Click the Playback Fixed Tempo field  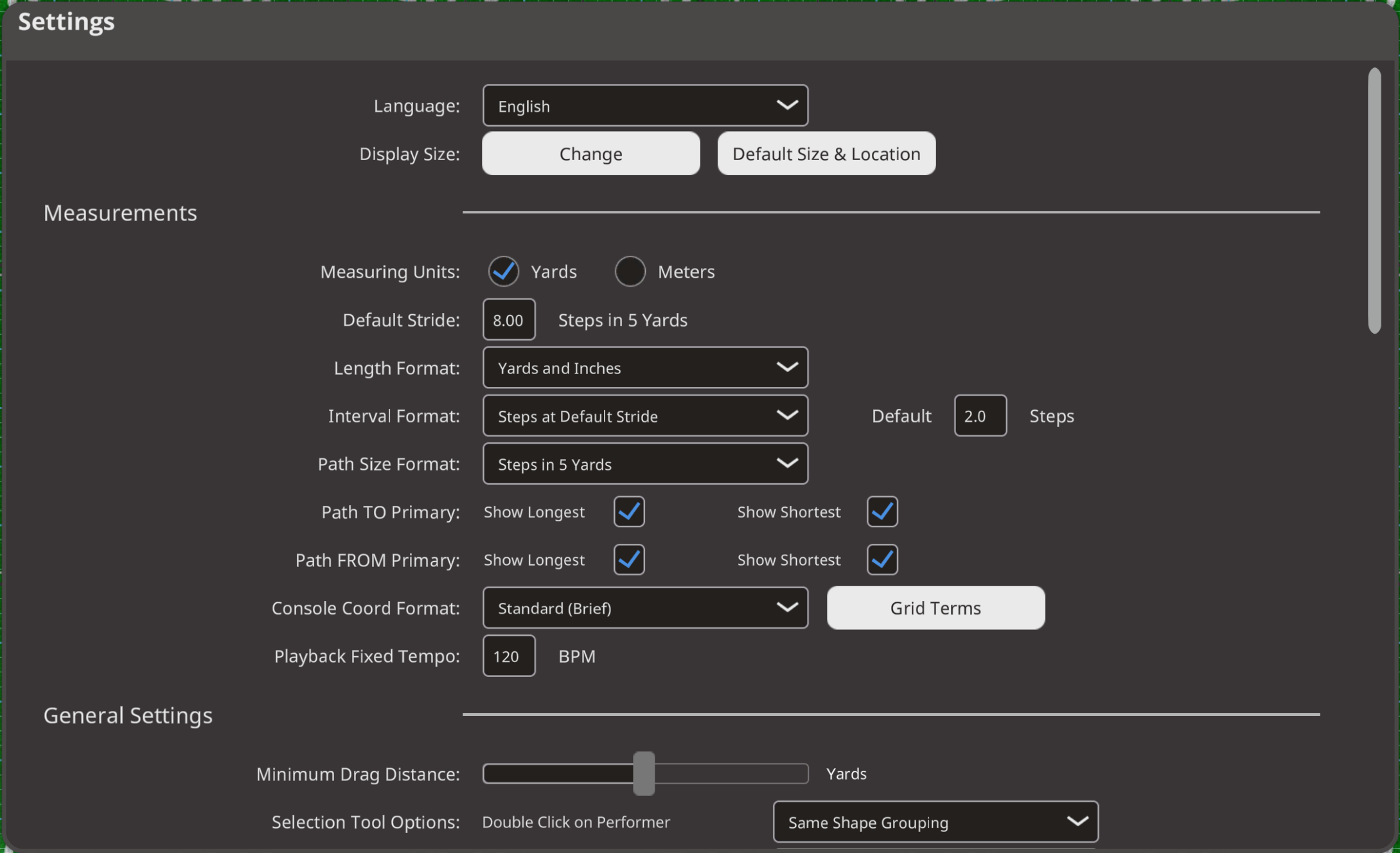point(508,656)
